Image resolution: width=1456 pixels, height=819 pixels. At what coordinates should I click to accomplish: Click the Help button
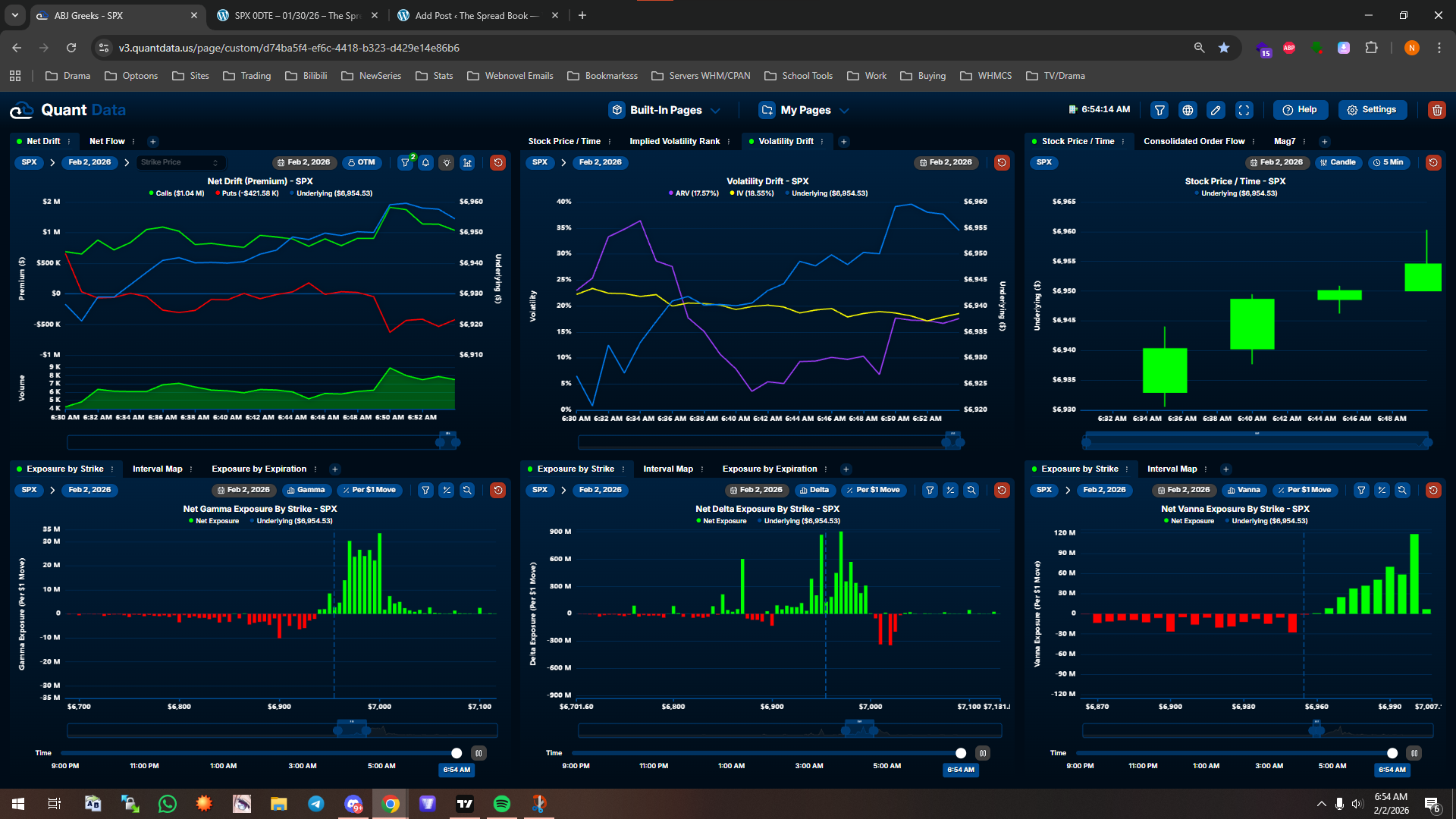1300,110
